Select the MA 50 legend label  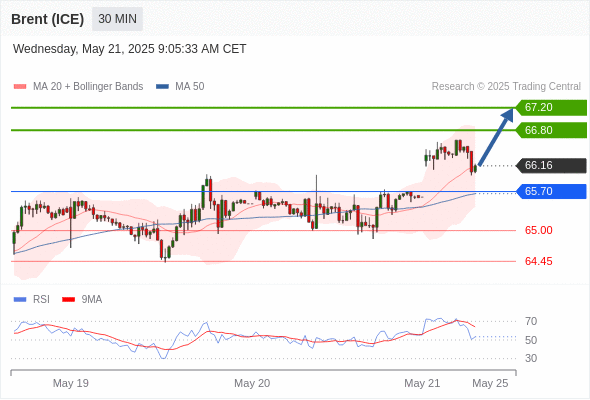[x=190, y=87]
